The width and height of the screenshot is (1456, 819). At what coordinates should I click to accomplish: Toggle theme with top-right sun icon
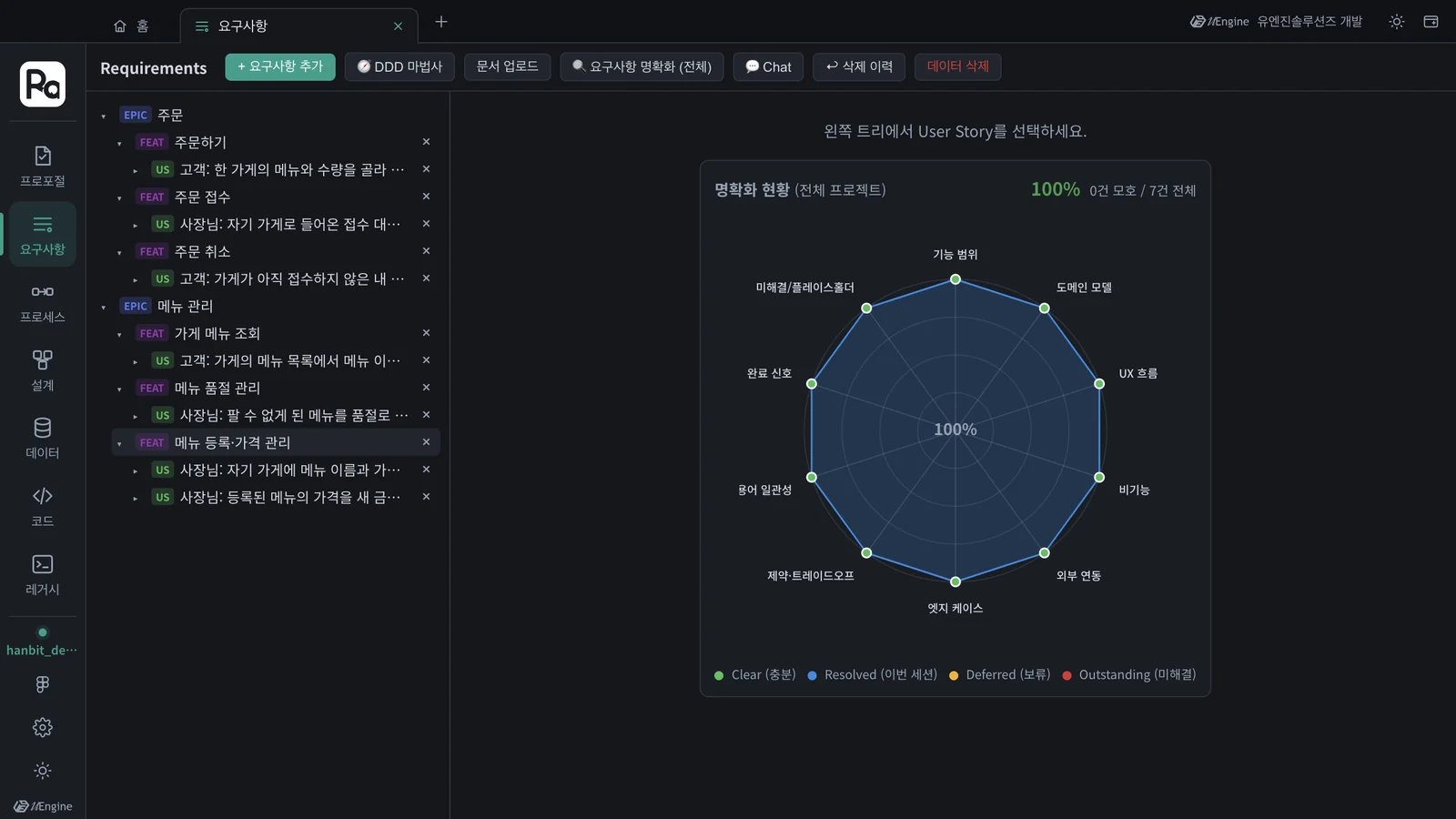pos(1397,22)
